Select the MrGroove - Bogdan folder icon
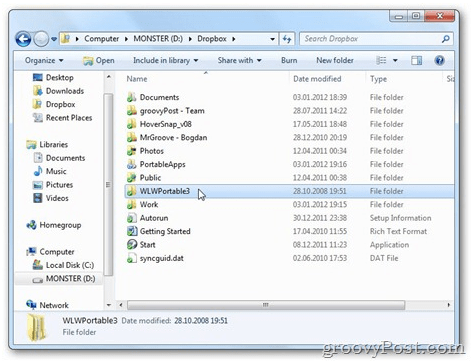471x361 pixels. [132, 137]
